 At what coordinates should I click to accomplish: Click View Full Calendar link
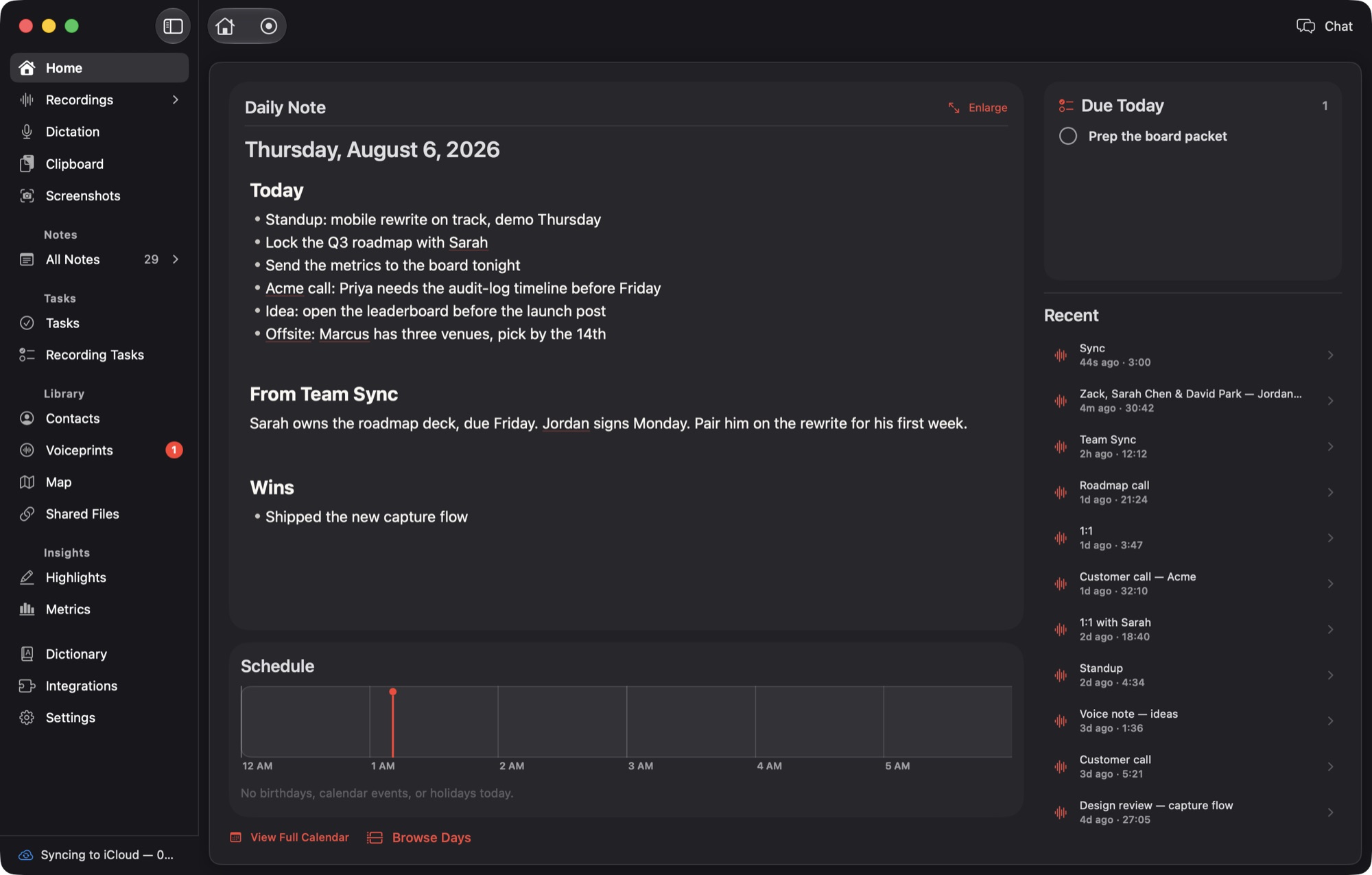pos(289,837)
